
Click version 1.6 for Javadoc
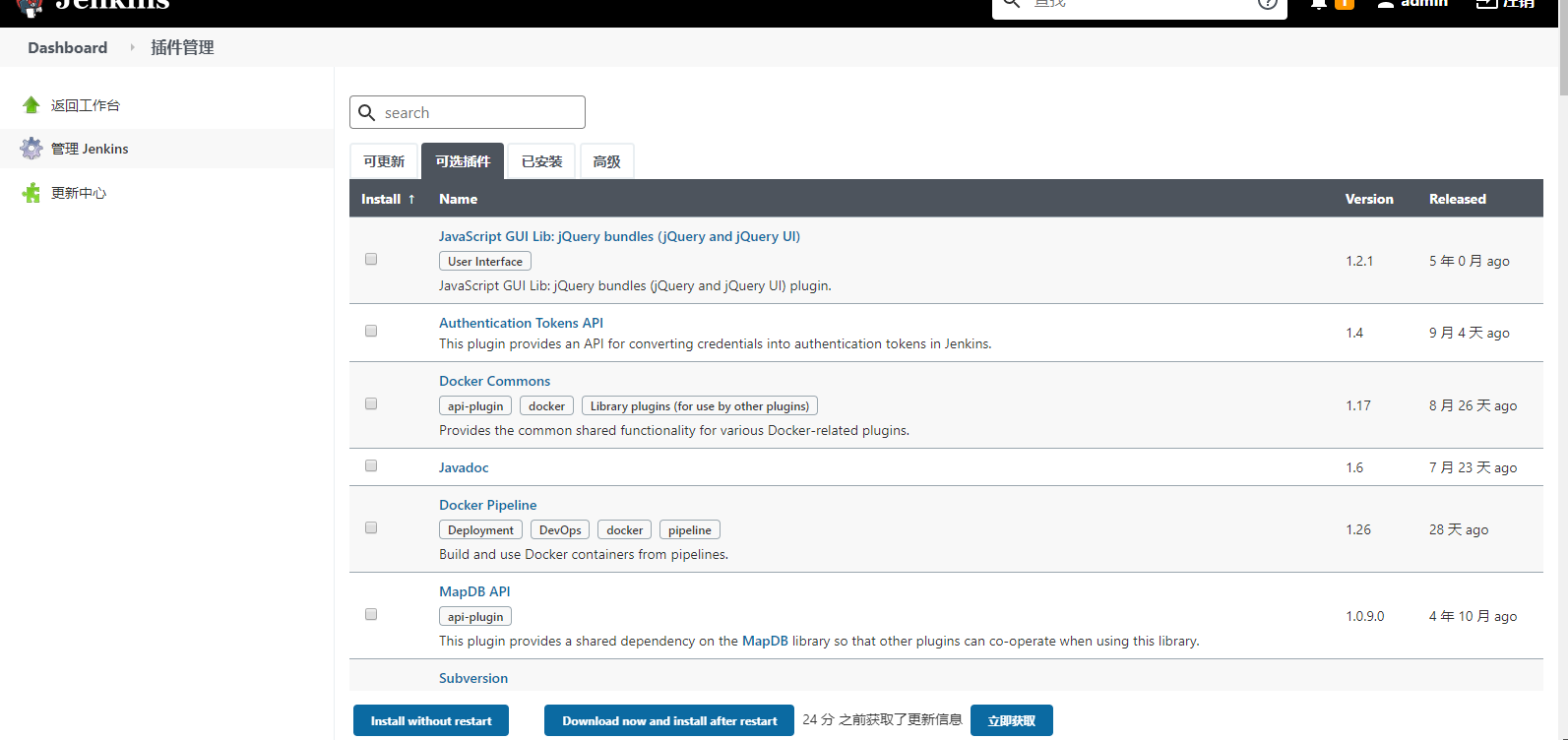pyautogui.click(x=1354, y=467)
